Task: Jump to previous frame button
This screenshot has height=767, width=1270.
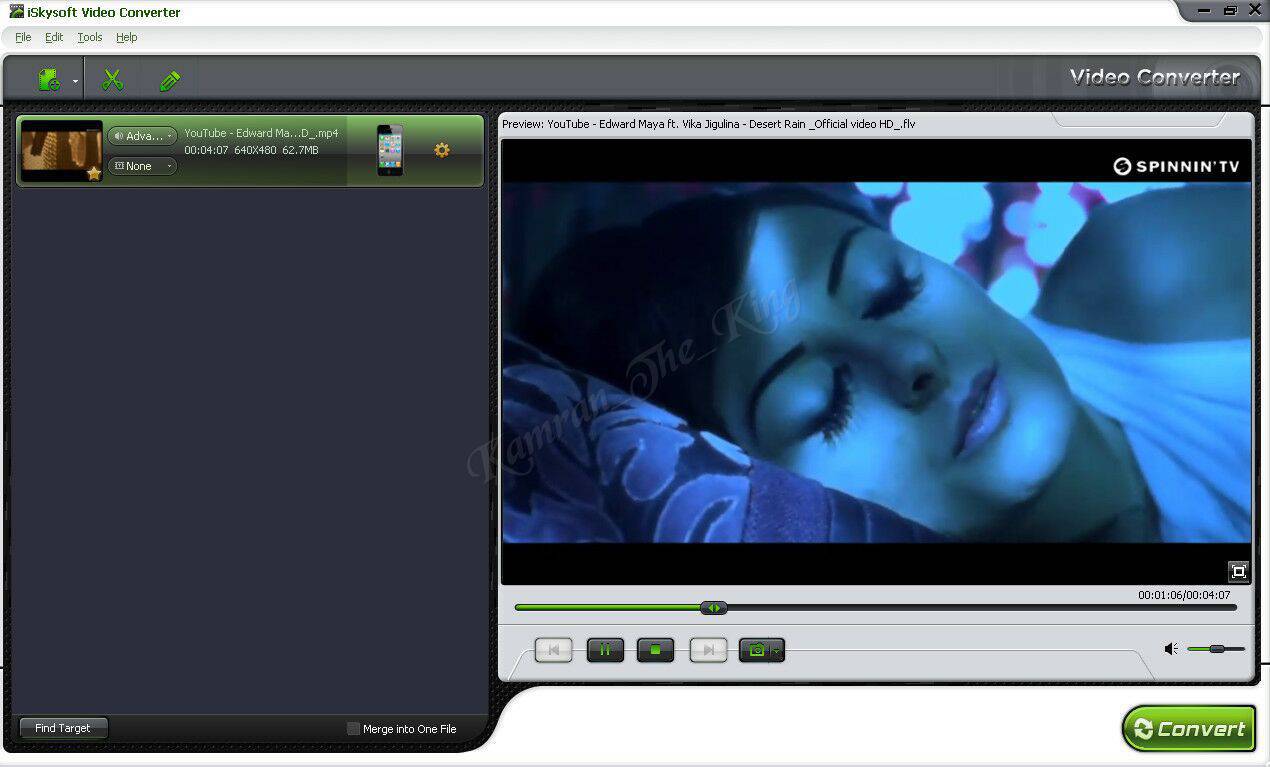Action: (553, 650)
